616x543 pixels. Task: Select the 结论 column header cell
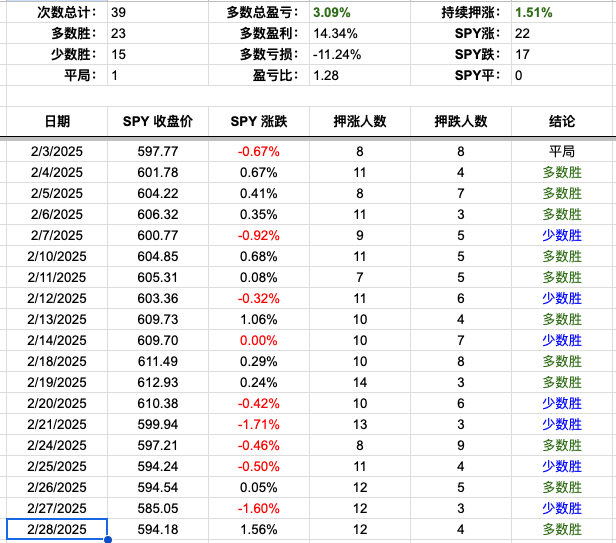(562, 121)
